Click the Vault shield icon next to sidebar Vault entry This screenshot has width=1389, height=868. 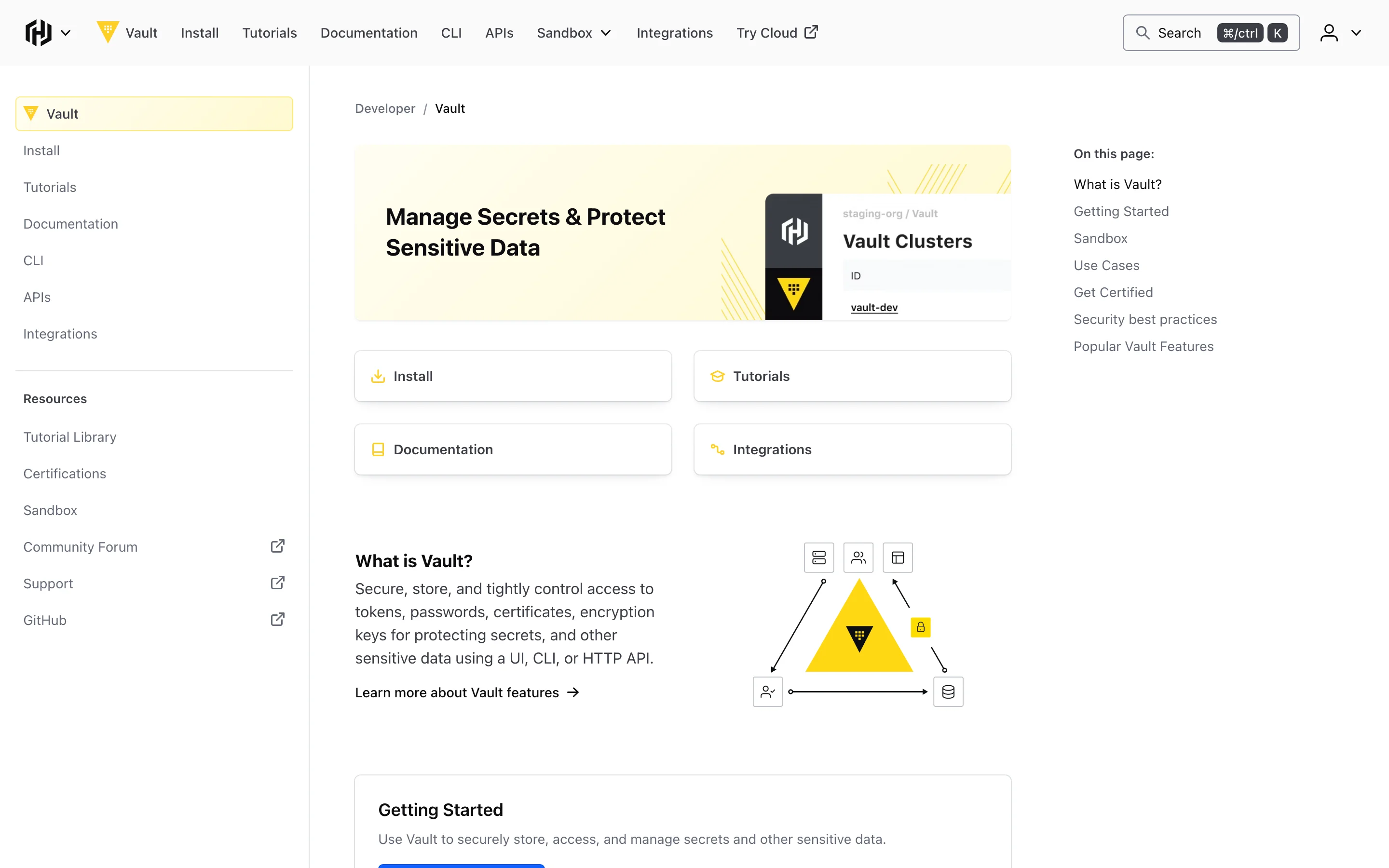tap(31, 113)
